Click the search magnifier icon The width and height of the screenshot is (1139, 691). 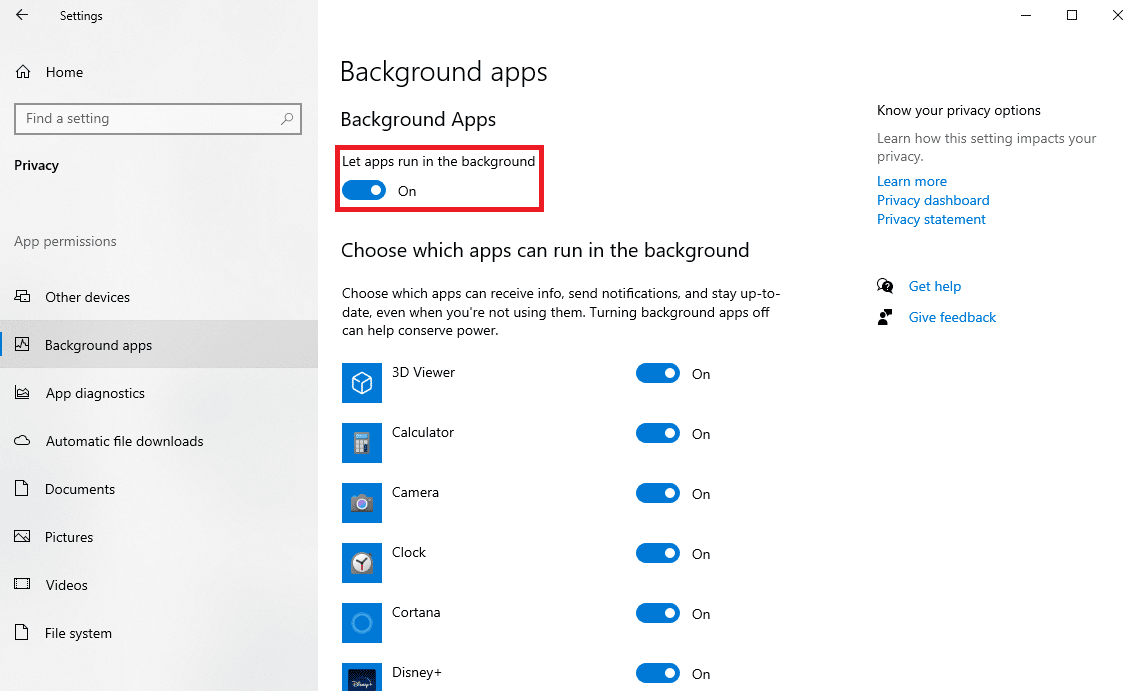pos(287,118)
